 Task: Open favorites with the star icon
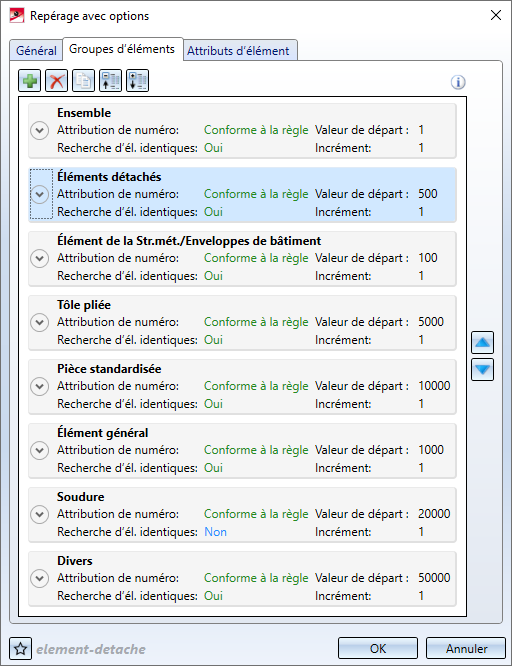click(x=20, y=649)
